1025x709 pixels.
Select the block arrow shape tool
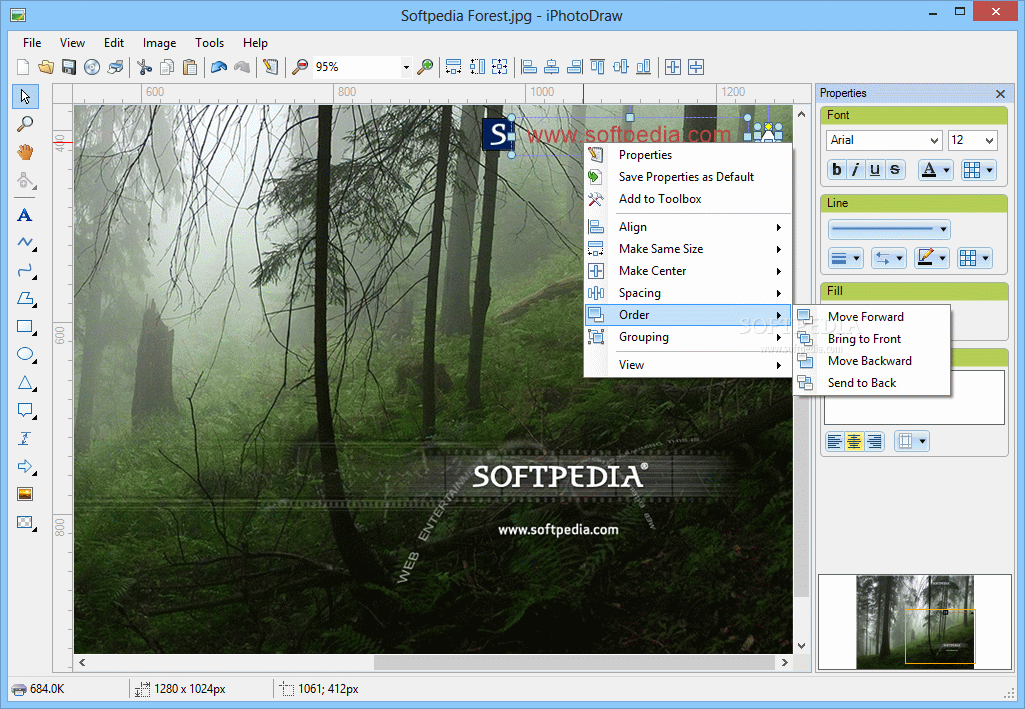(x=25, y=467)
